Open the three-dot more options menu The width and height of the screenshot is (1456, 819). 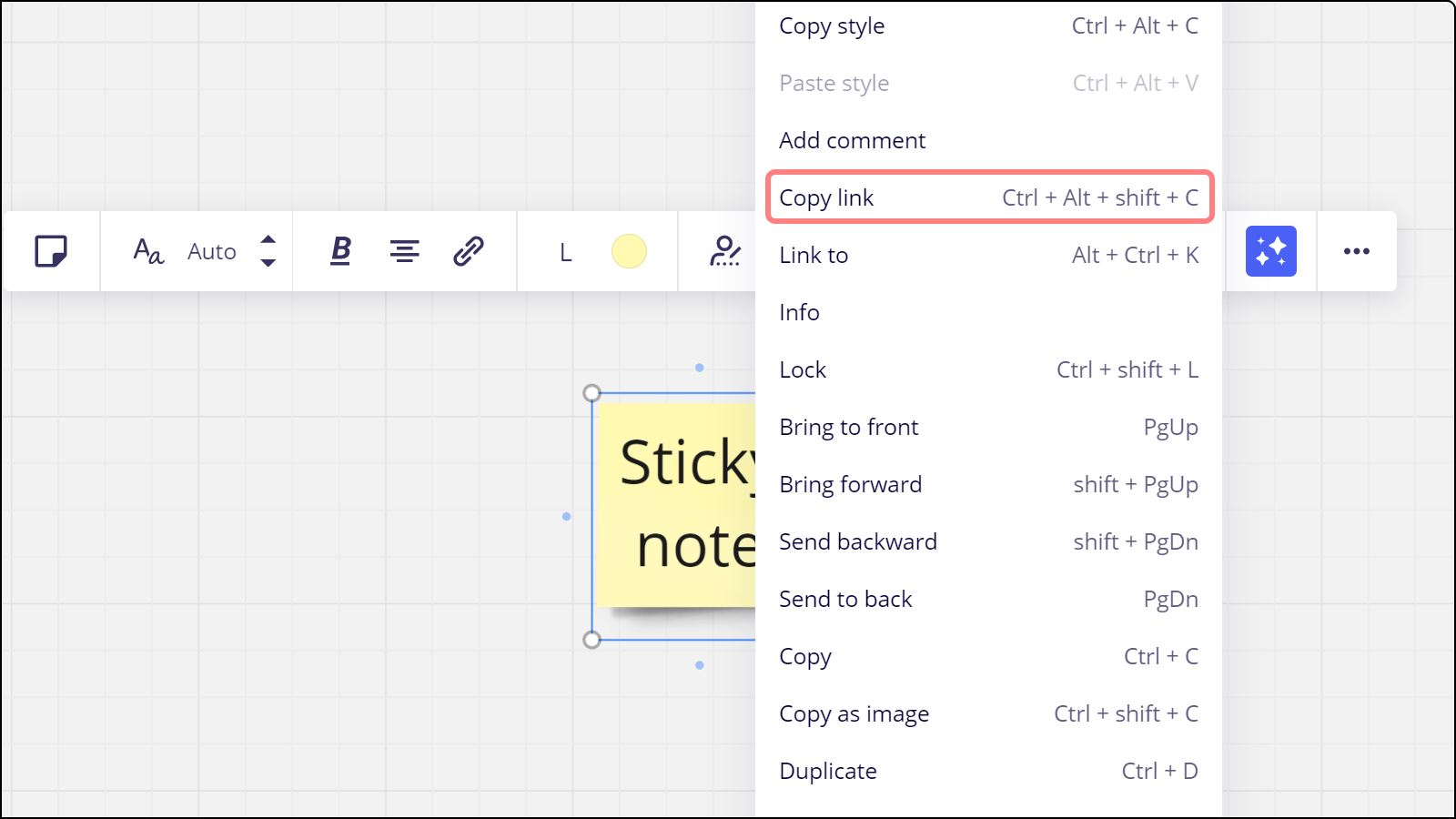[1356, 251]
